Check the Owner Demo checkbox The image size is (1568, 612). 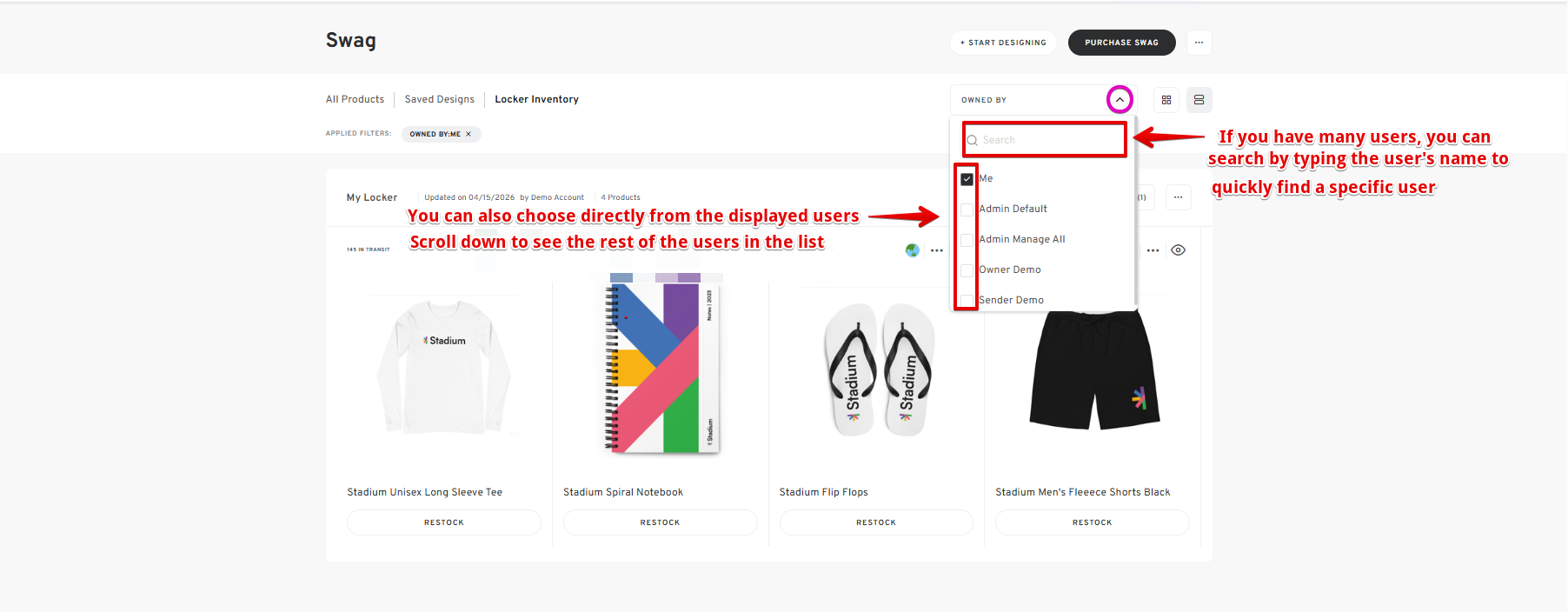click(x=967, y=270)
